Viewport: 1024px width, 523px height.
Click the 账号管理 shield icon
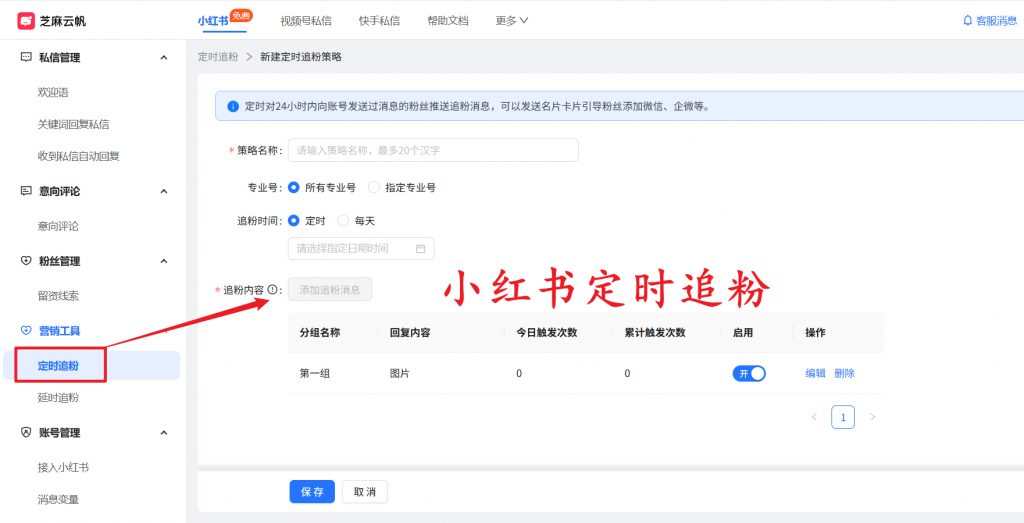(26, 432)
